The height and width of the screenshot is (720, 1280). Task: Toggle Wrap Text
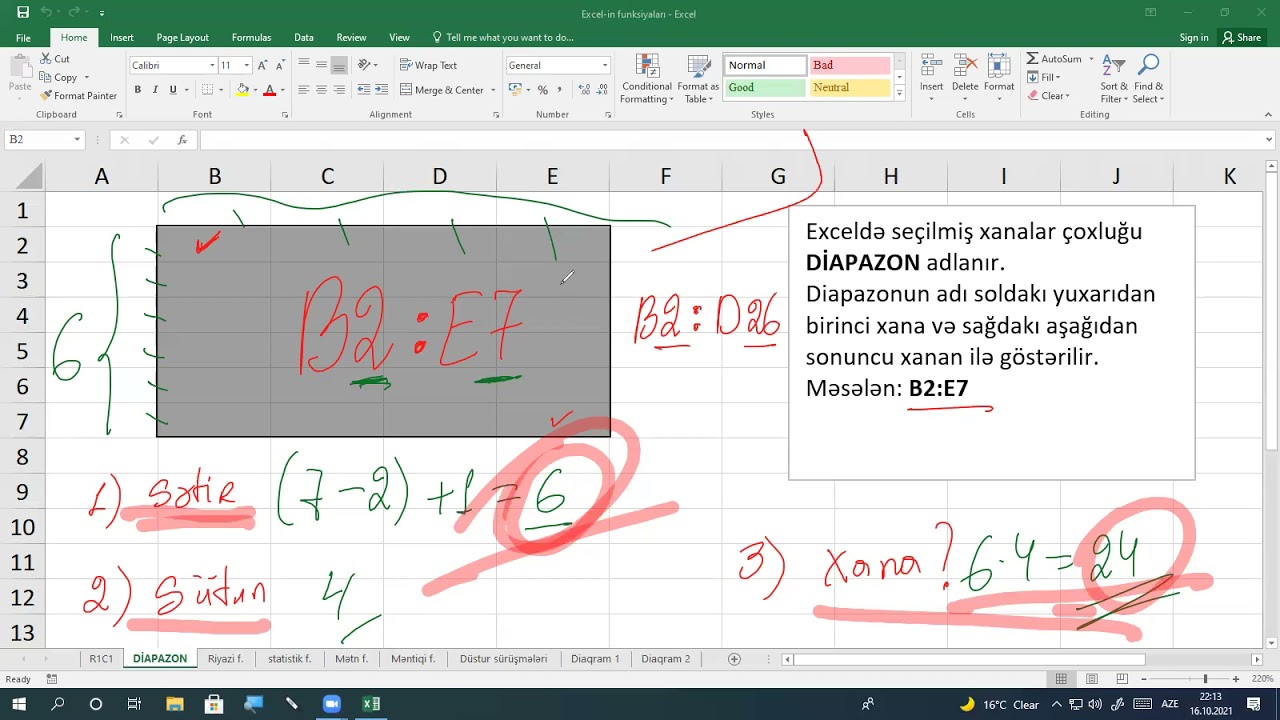pos(428,65)
